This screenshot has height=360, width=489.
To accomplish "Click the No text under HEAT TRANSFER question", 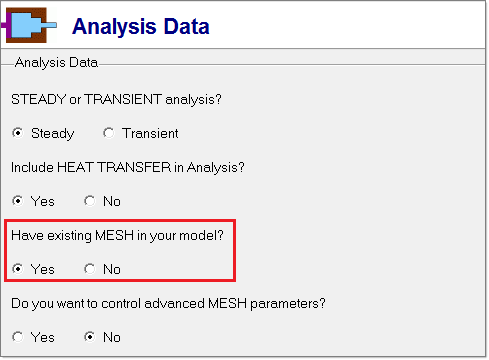I will [112, 202].
